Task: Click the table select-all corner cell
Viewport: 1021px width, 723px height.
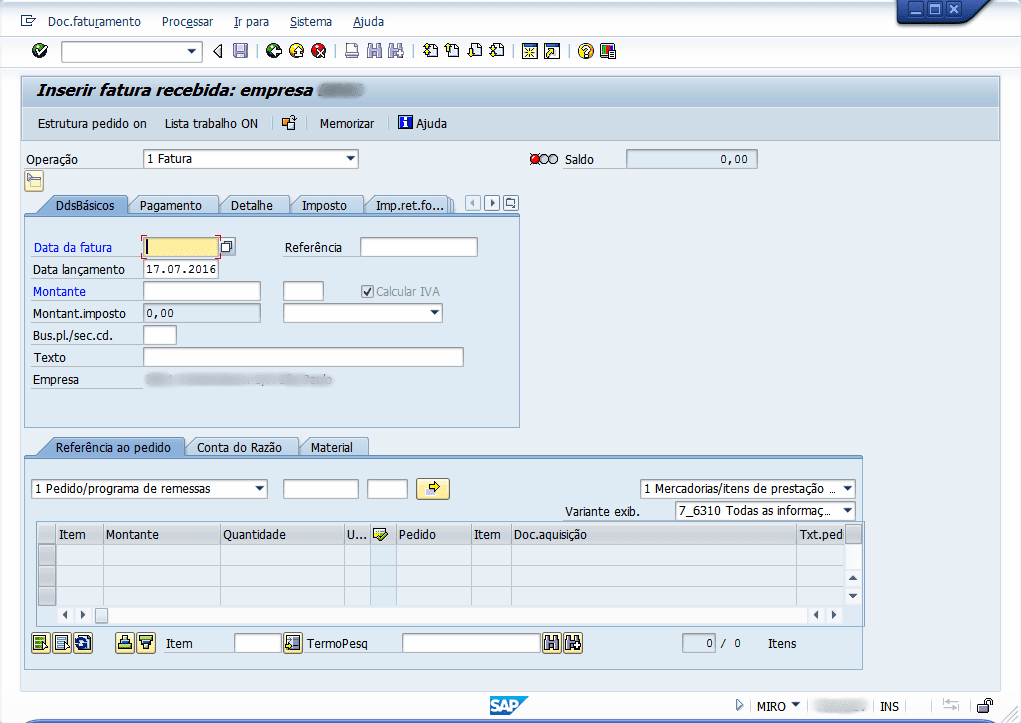Action: (46, 534)
